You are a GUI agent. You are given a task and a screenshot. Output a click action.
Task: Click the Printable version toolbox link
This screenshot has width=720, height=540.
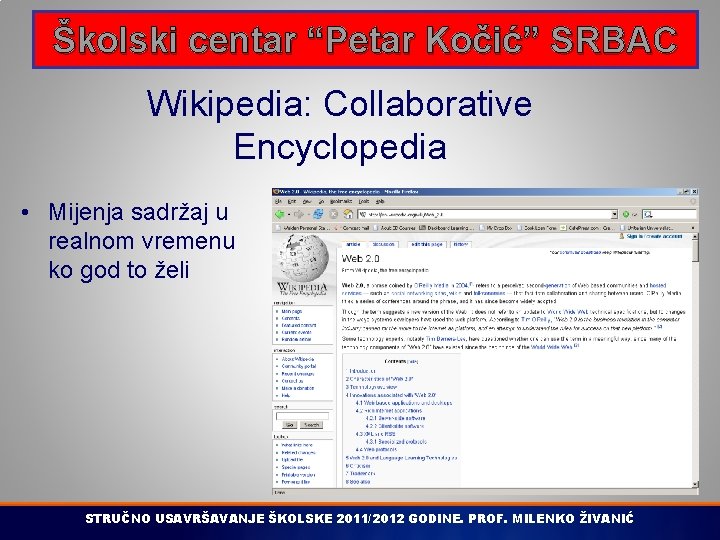298,475
